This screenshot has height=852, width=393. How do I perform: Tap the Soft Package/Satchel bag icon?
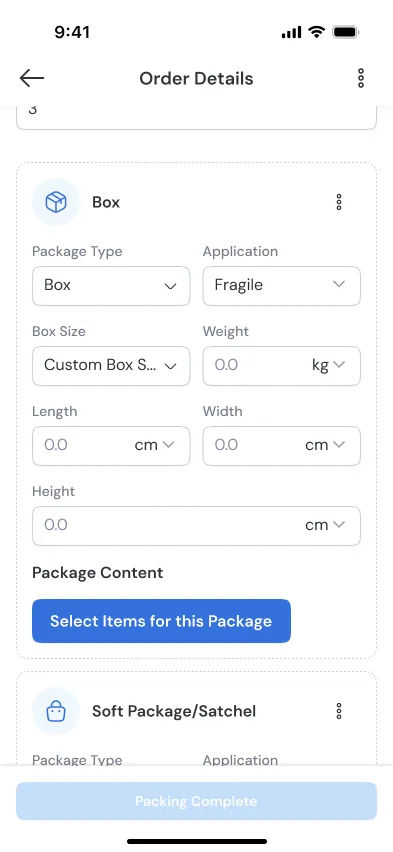coord(55,711)
